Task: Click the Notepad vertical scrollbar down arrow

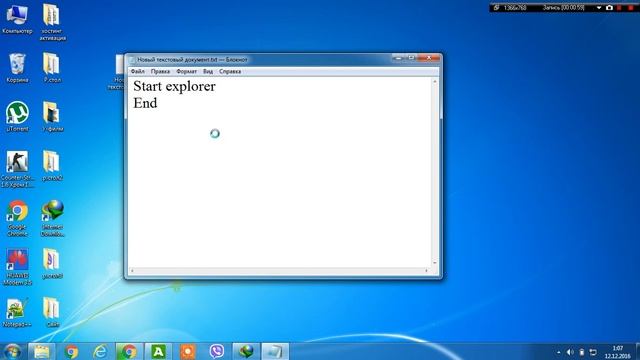Action: point(435,263)
